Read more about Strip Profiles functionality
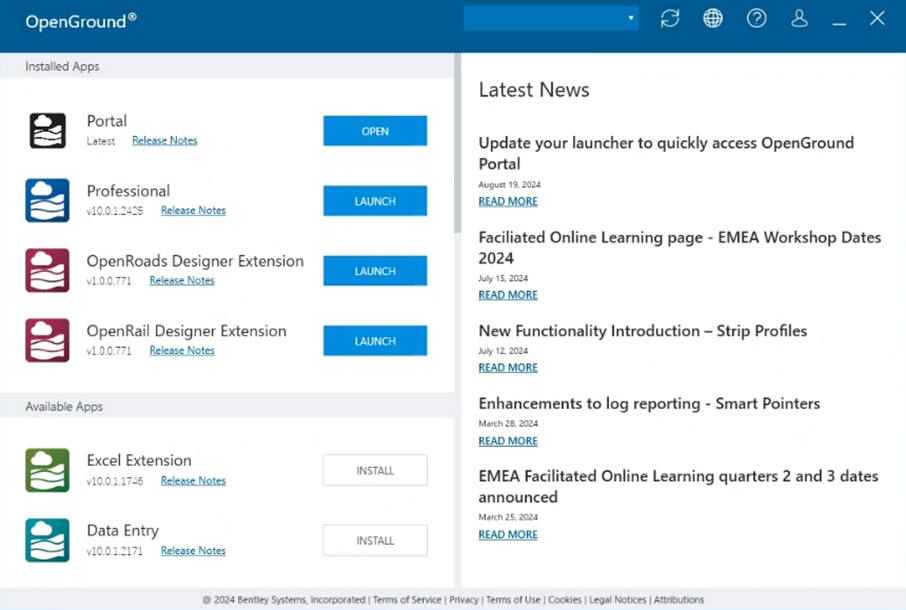This screenshot has height=610, width=906. tap(508, 368)
